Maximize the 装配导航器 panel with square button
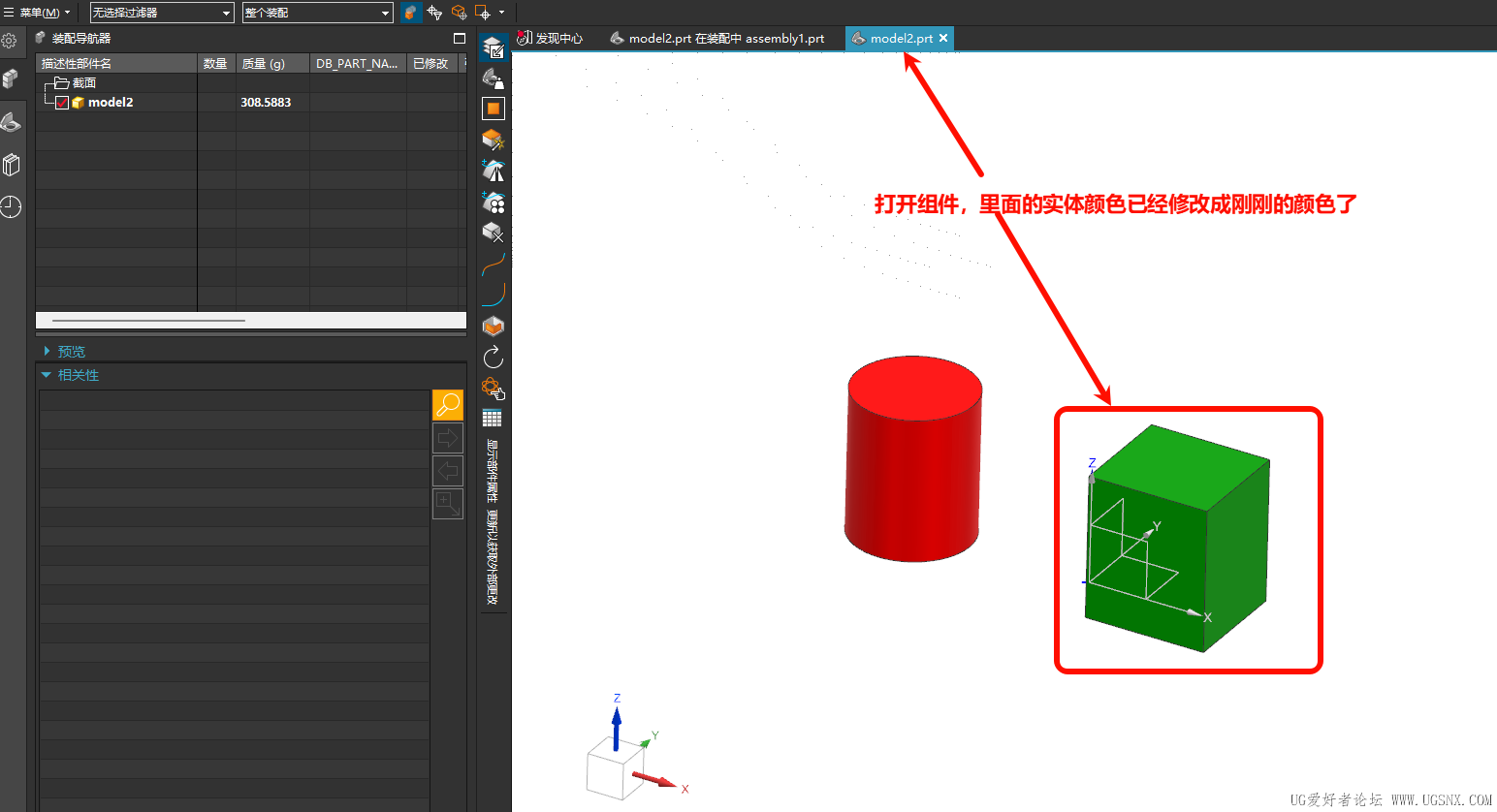Screen dimensions: 1497x812 click(460, 39)
